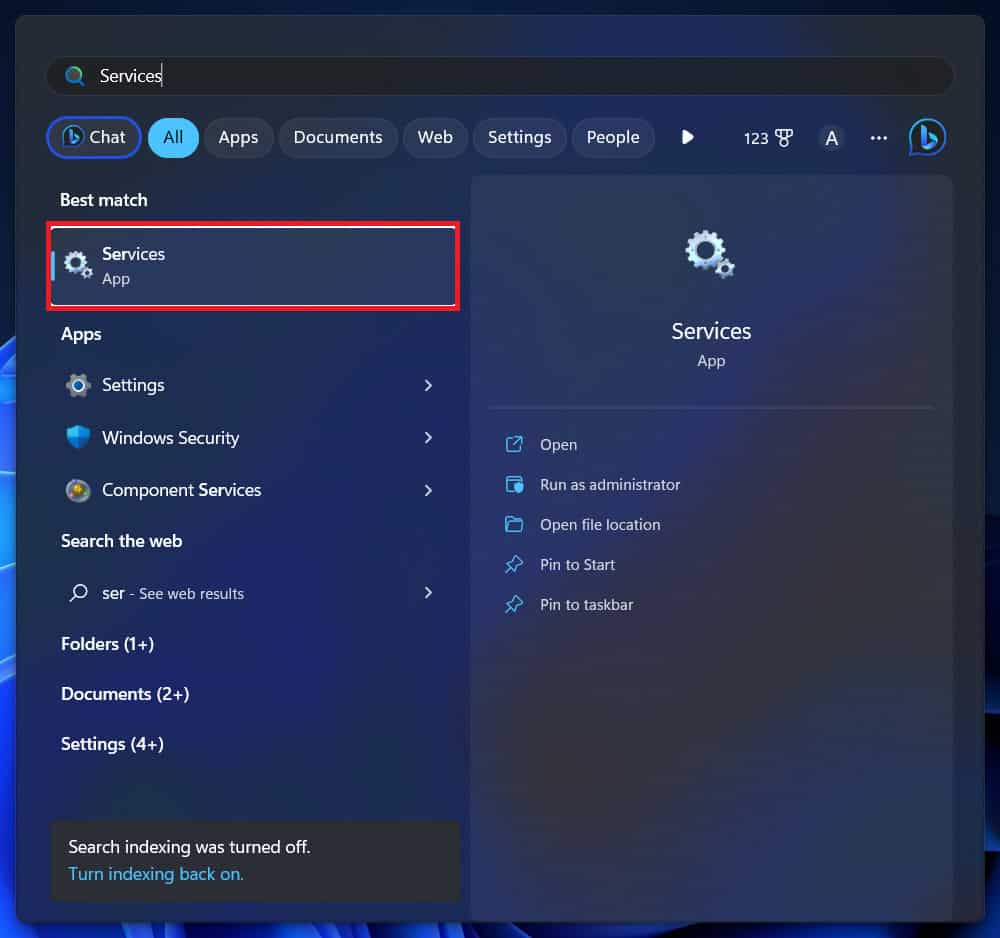Choose Open file location
This screenshot has height=938, width=1000.
(600, 524)
